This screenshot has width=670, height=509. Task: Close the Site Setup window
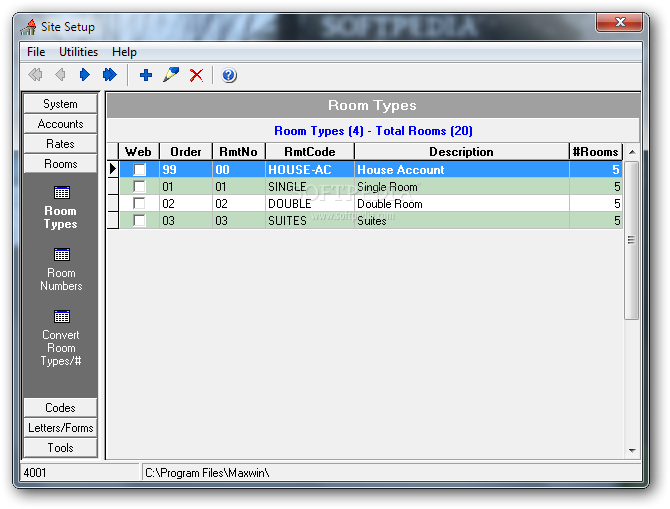click(x=620, y=22)
